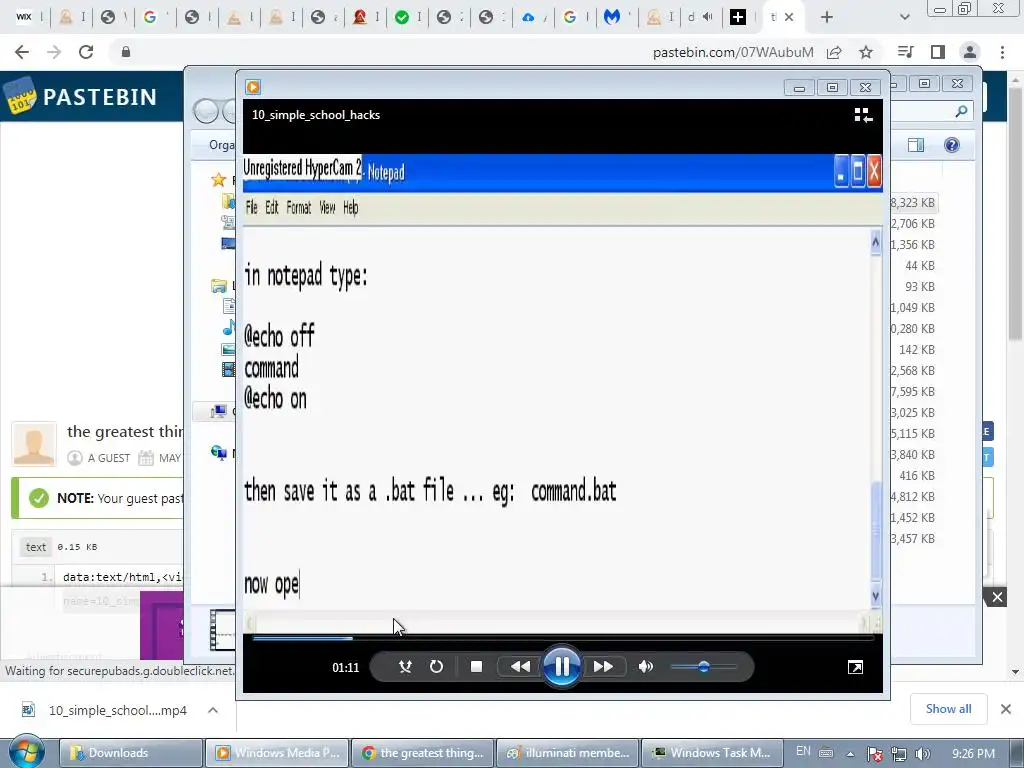Open Chrome side panel

938,52
